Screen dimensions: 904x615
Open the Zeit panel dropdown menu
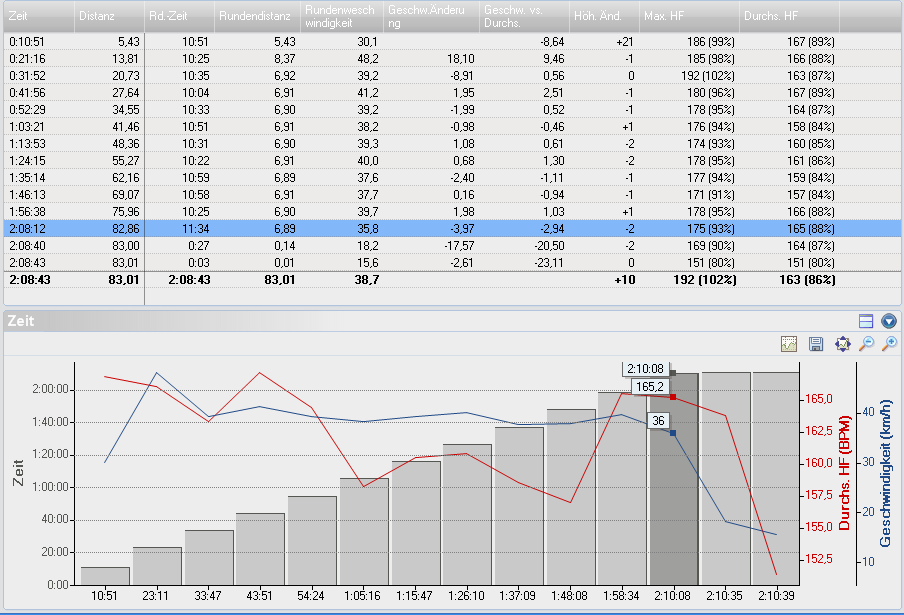pyautogui.click(x=888, y=321)
